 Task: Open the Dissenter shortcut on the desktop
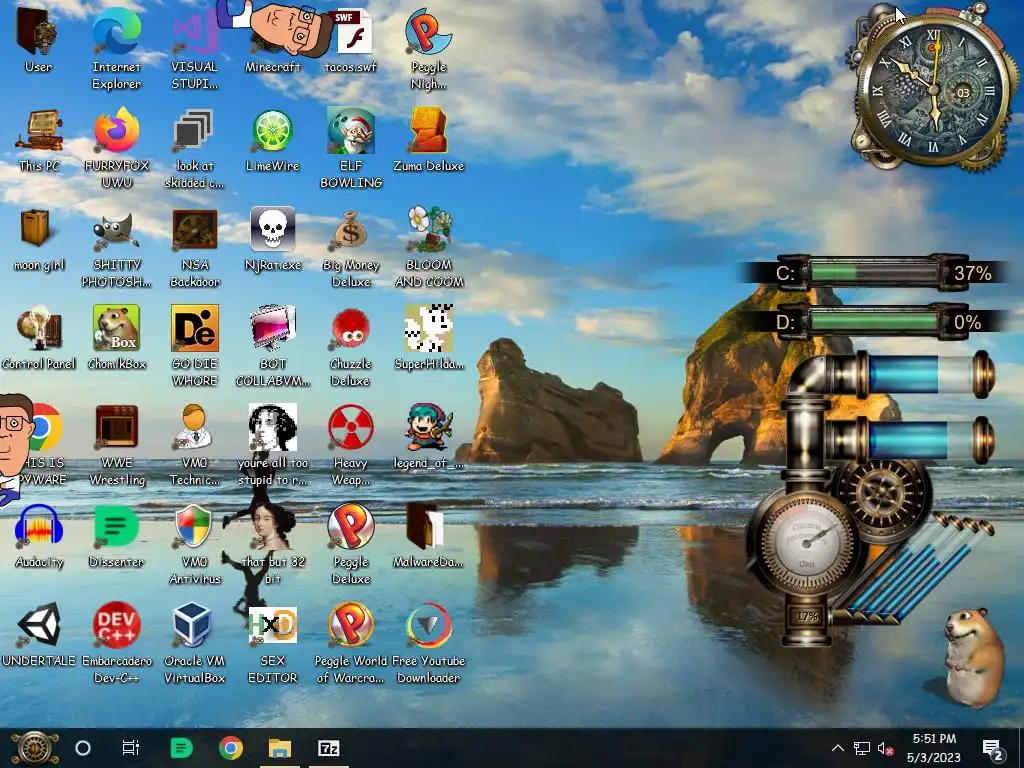116,526
